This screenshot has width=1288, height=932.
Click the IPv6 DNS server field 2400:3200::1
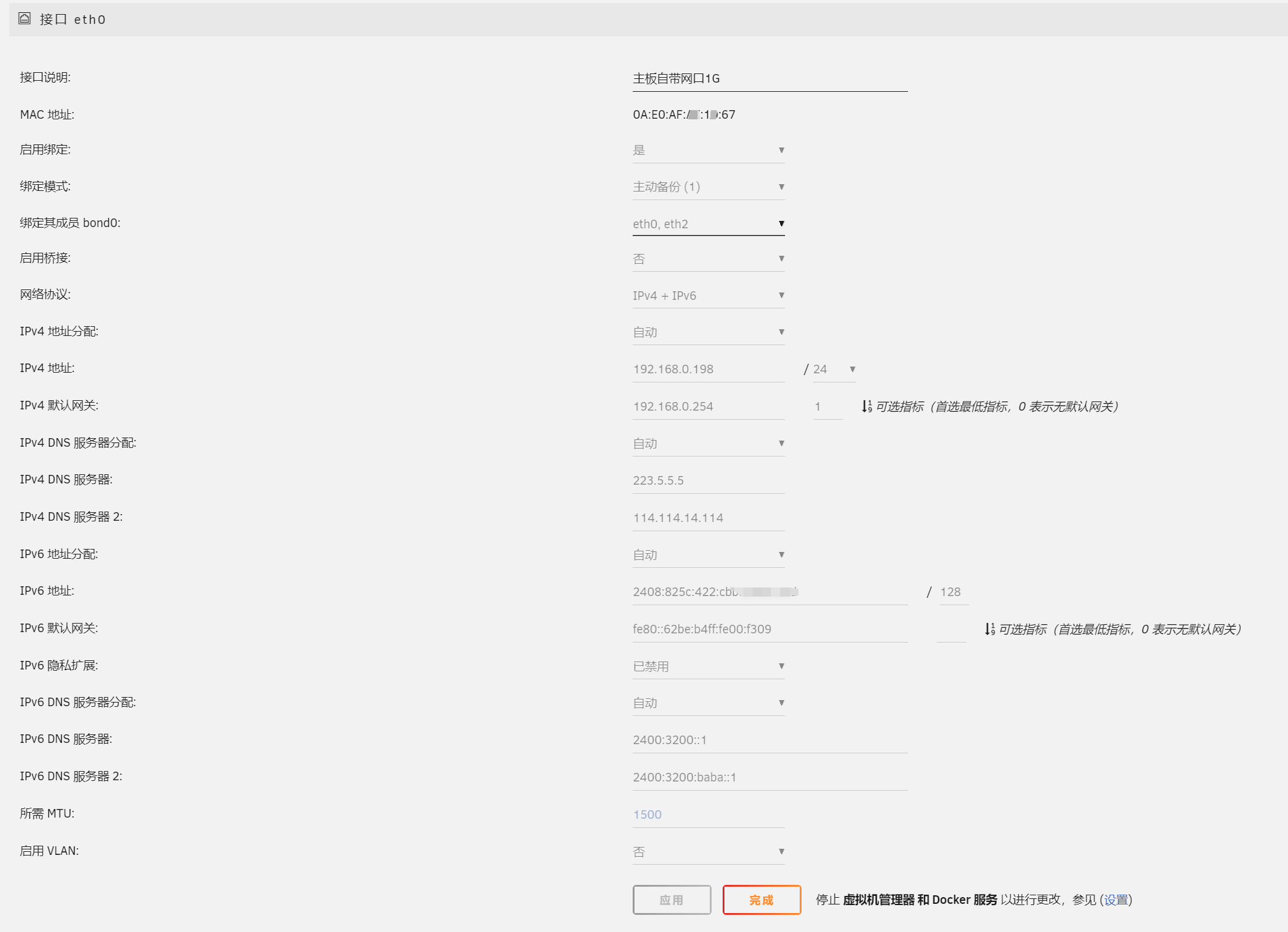point(770,740)
